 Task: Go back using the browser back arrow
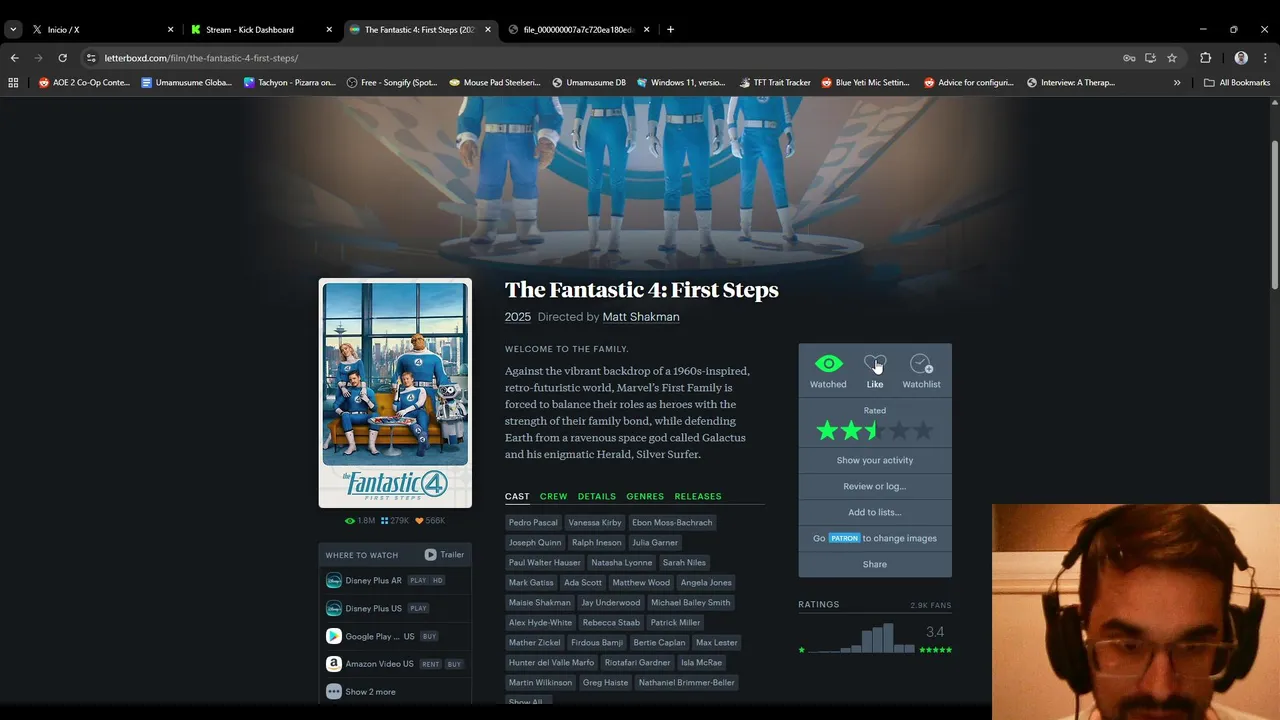coord(14,58)
